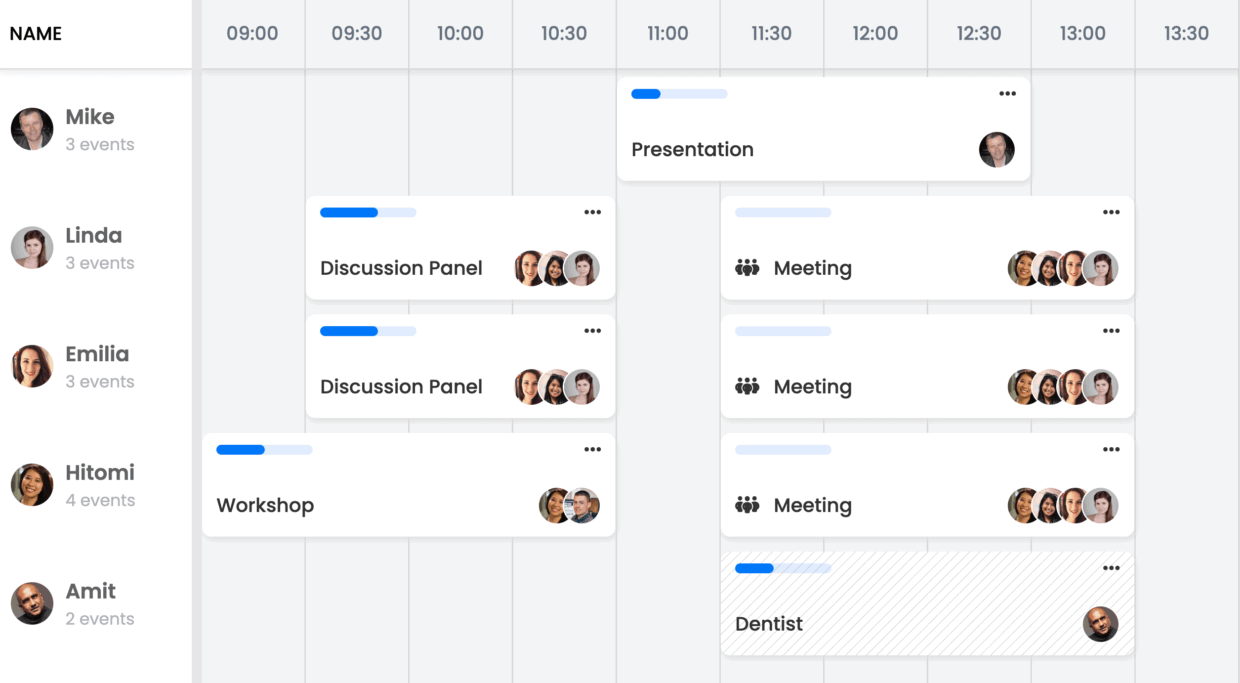
Task: Select the 11:00 time column header
Action: (668, 33)
